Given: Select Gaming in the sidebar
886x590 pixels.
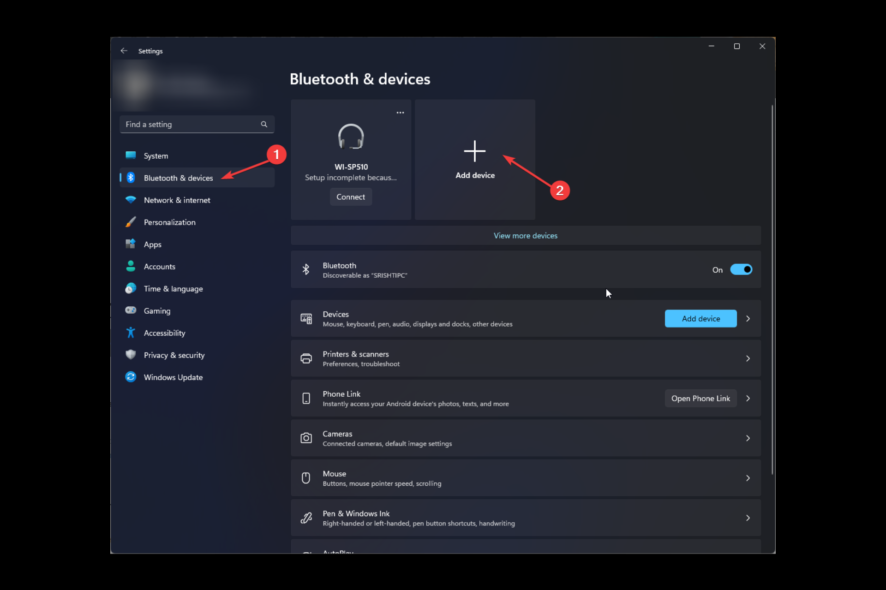Looking at the screenshot, I should click(x=197, y=310).
